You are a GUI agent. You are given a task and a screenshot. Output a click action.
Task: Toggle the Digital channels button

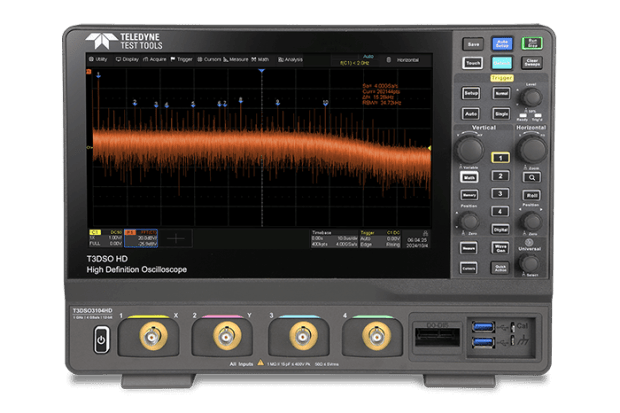500,229
